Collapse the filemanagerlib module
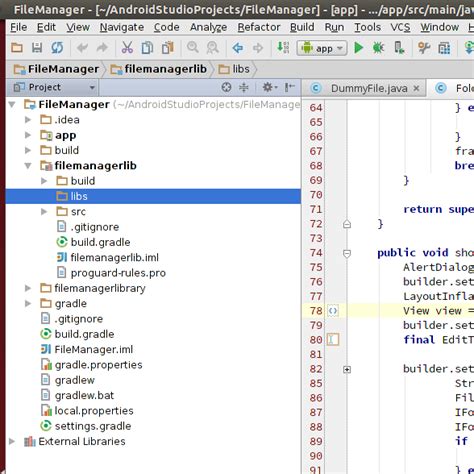 click(x=28, y=166)
